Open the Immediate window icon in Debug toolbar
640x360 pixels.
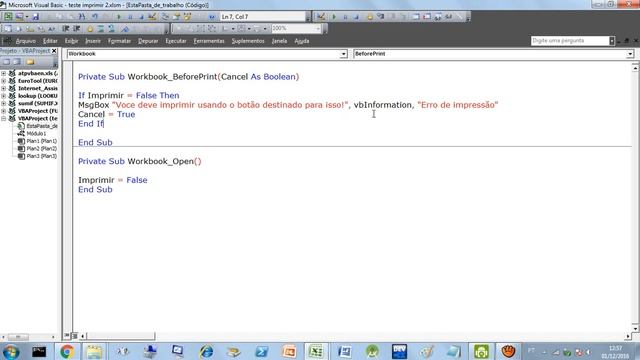[427, 17]
